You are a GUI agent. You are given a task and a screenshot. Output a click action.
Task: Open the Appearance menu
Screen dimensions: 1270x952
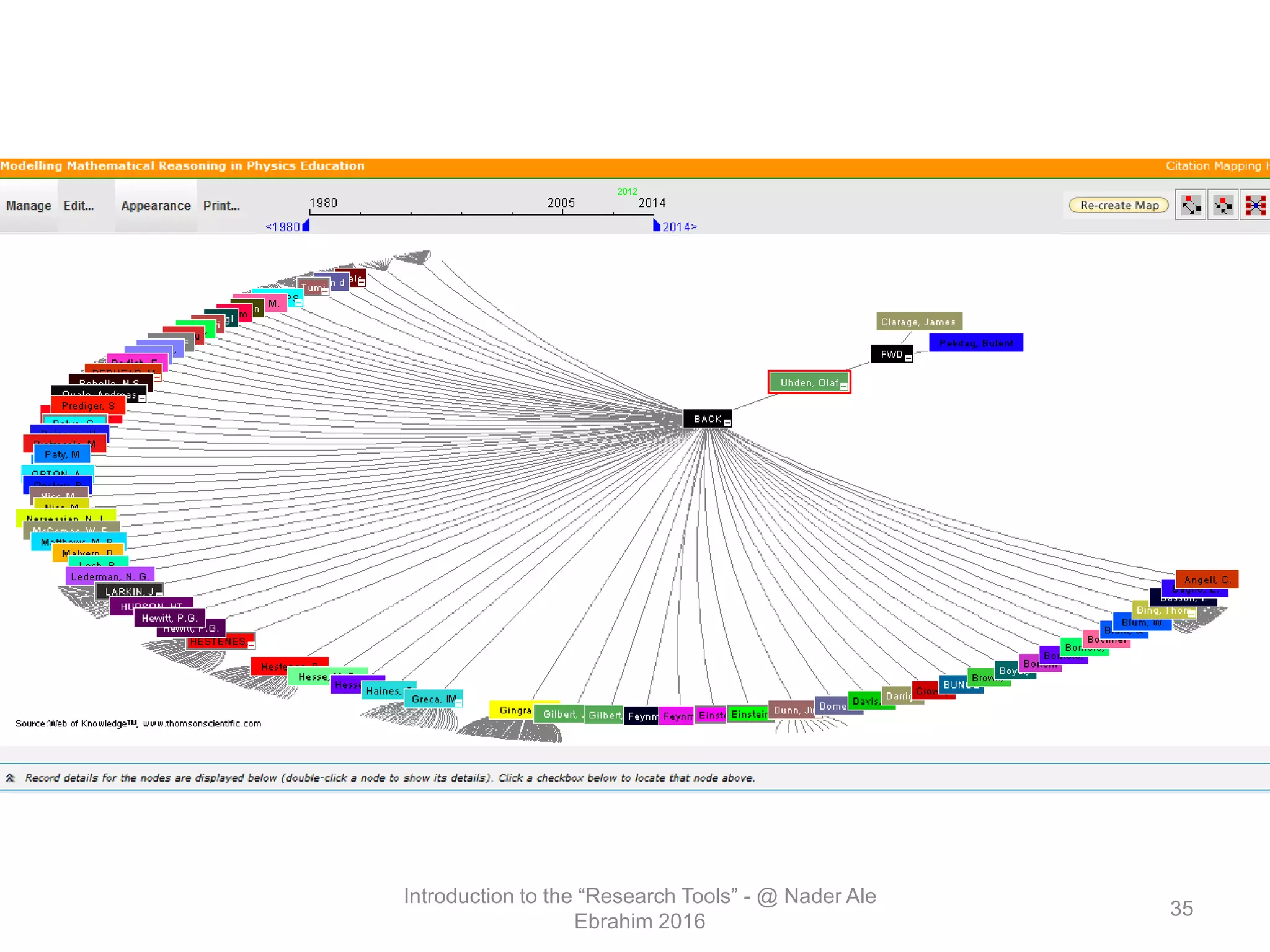[156, 206]
